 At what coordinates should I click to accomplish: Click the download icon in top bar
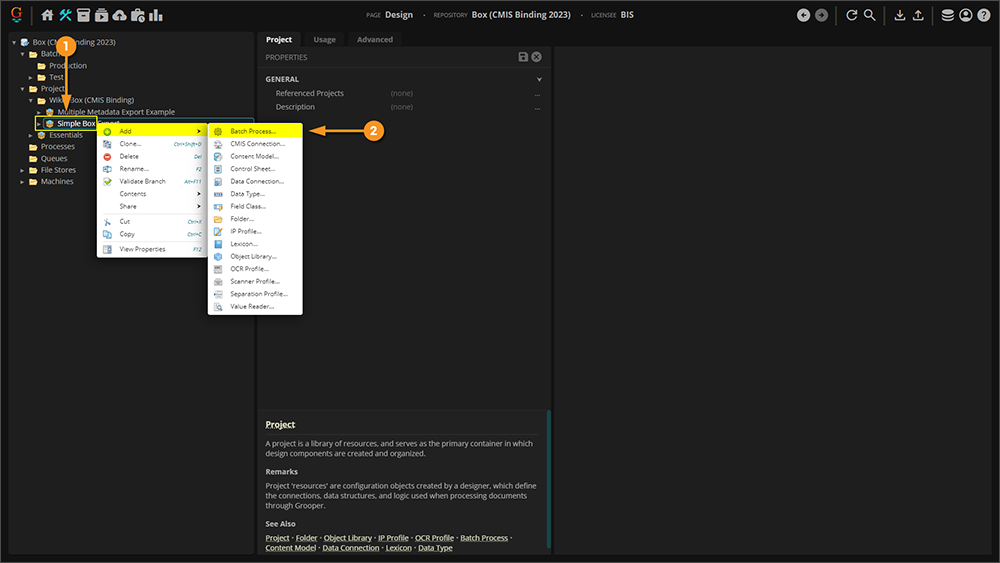(x=900, y=15)
